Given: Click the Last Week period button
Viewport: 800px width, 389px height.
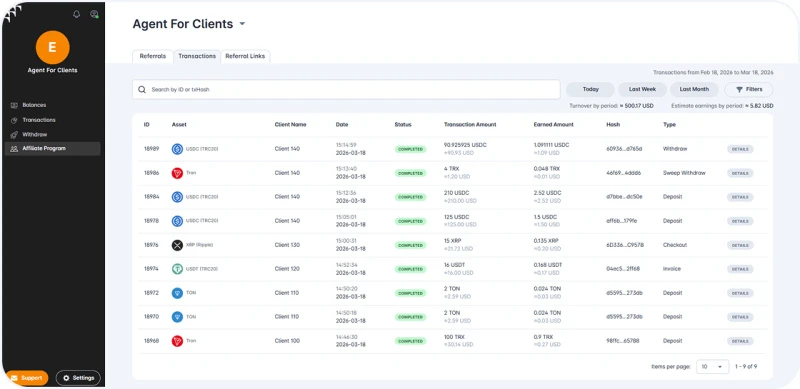Looking at the screenshot, I should pyautogui.click(x=642, y=89).
